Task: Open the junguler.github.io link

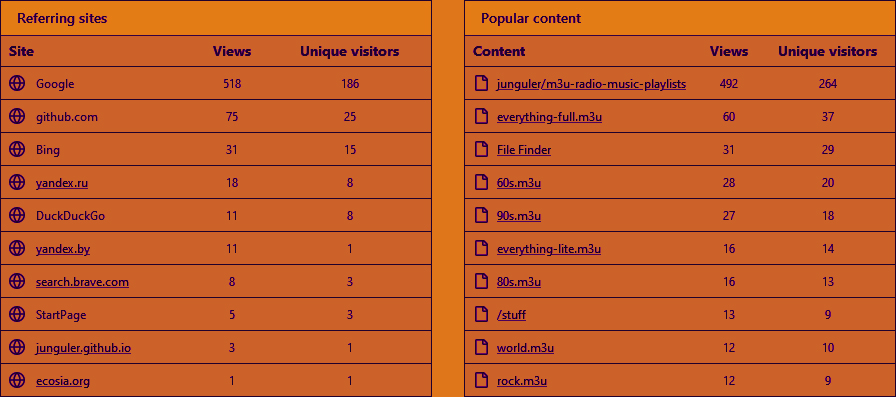Action: click(83, 347)
